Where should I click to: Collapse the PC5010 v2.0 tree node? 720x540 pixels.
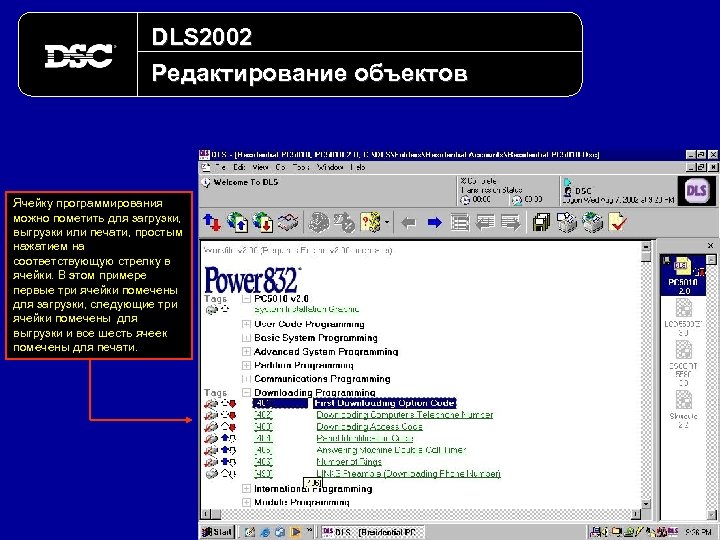246,298
